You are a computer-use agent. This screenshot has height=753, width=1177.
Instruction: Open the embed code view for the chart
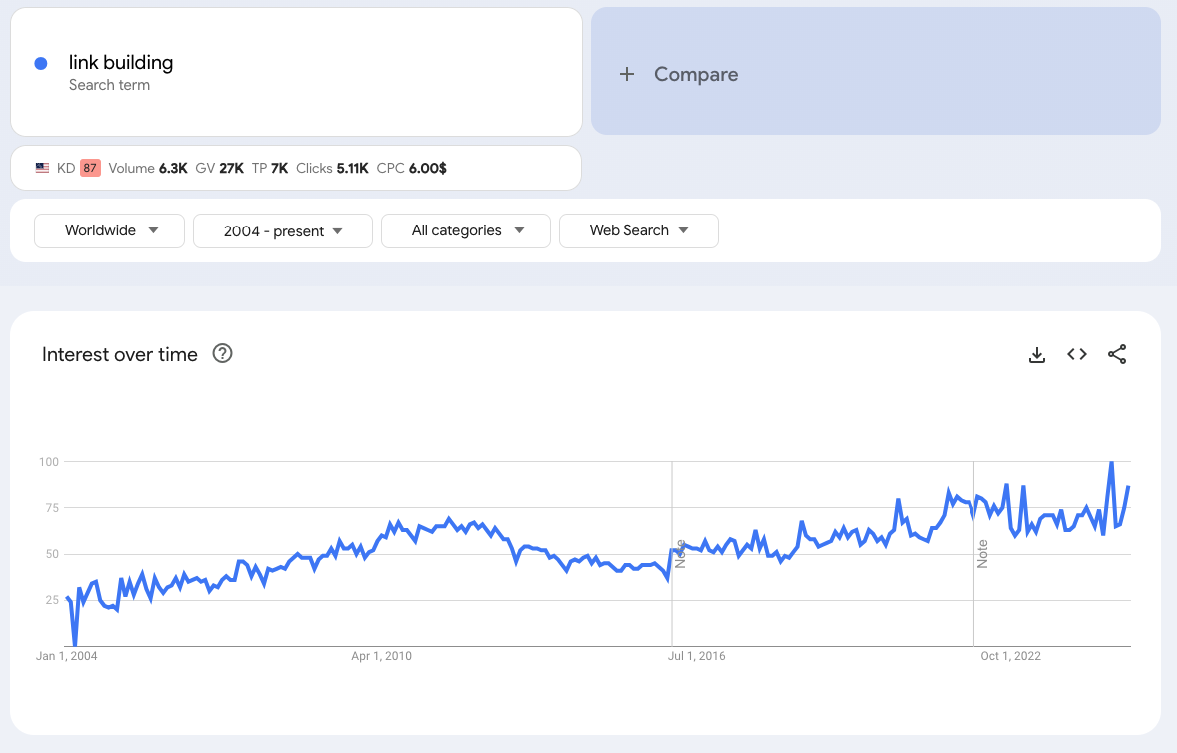coord(1077,354)
